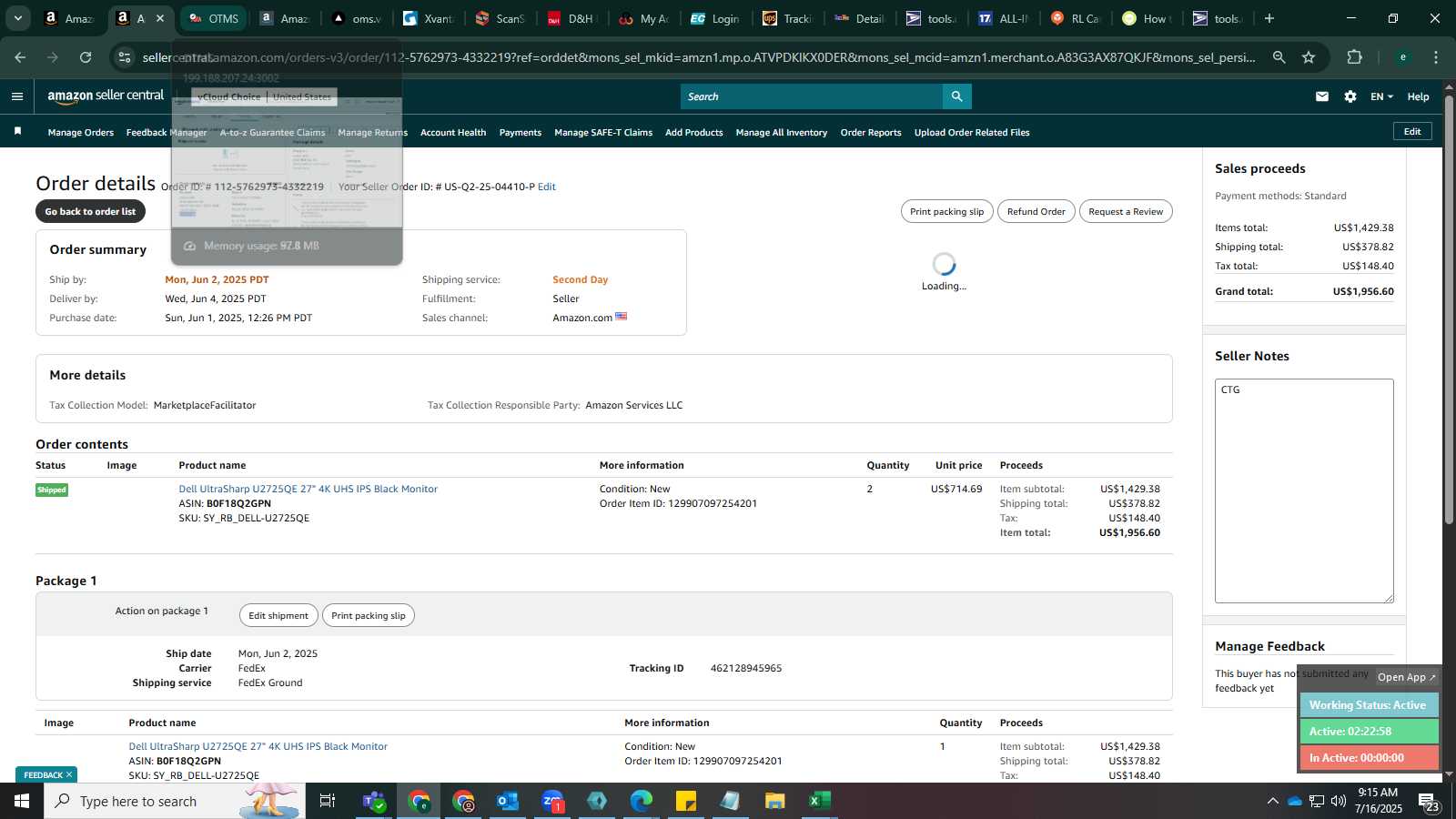Open the Manage Orders menu
The width and height of the screenshot is (1456, 819).
coord(81,132)
